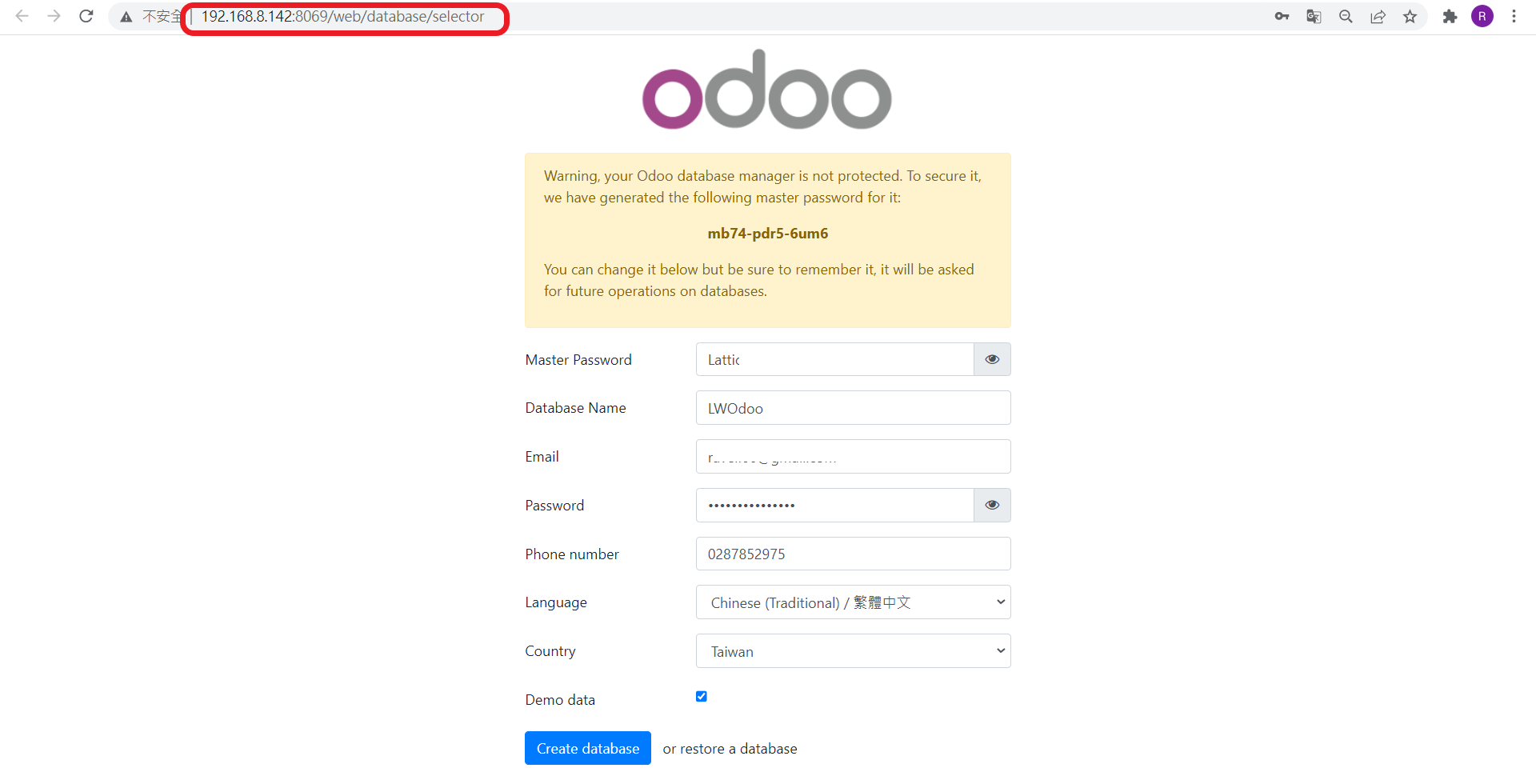Open the translate page icon
The image size is (1536, 784).
click(1314, 17)
